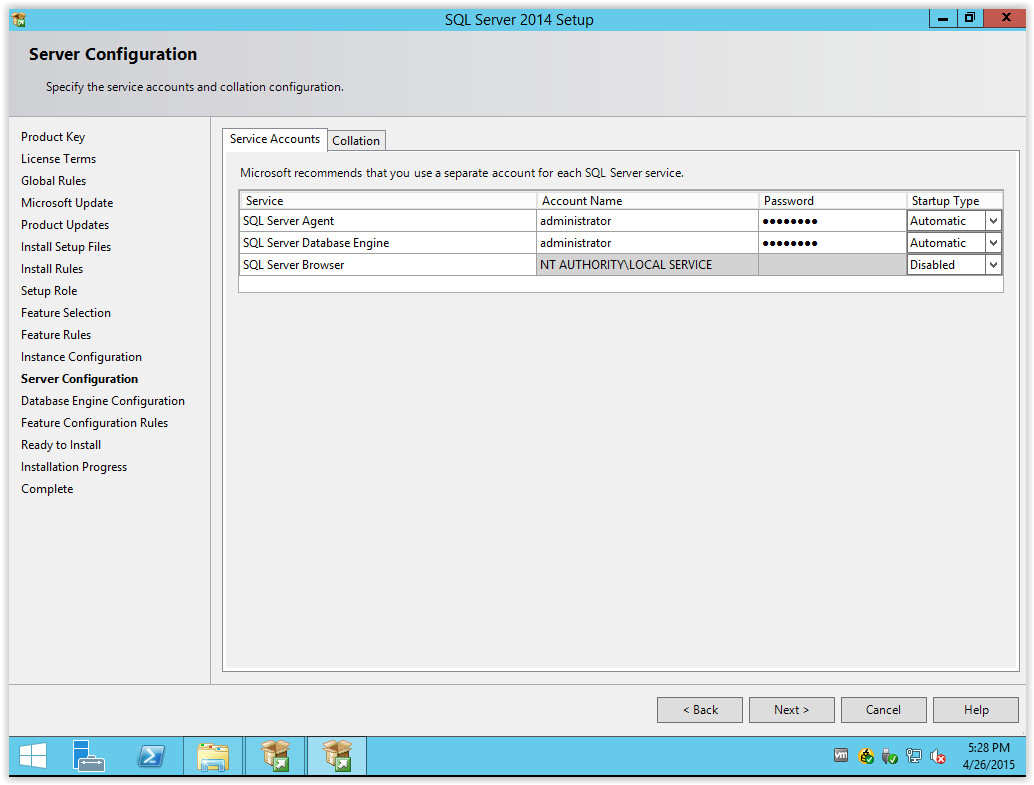This screenshot has height=785, width=1034.
Task: Select the SQL Server Agent service row
Action: (388, 221)
